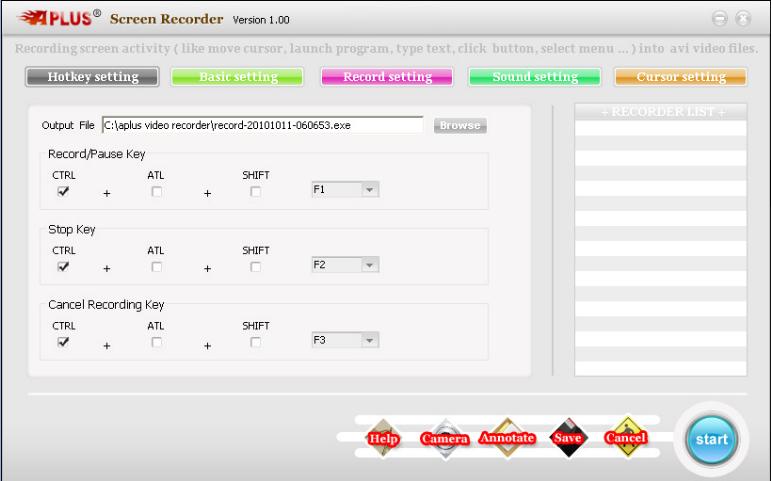This screenshot has width=771, height=481.
Task: Click the Output File path field
Action: 263,125
